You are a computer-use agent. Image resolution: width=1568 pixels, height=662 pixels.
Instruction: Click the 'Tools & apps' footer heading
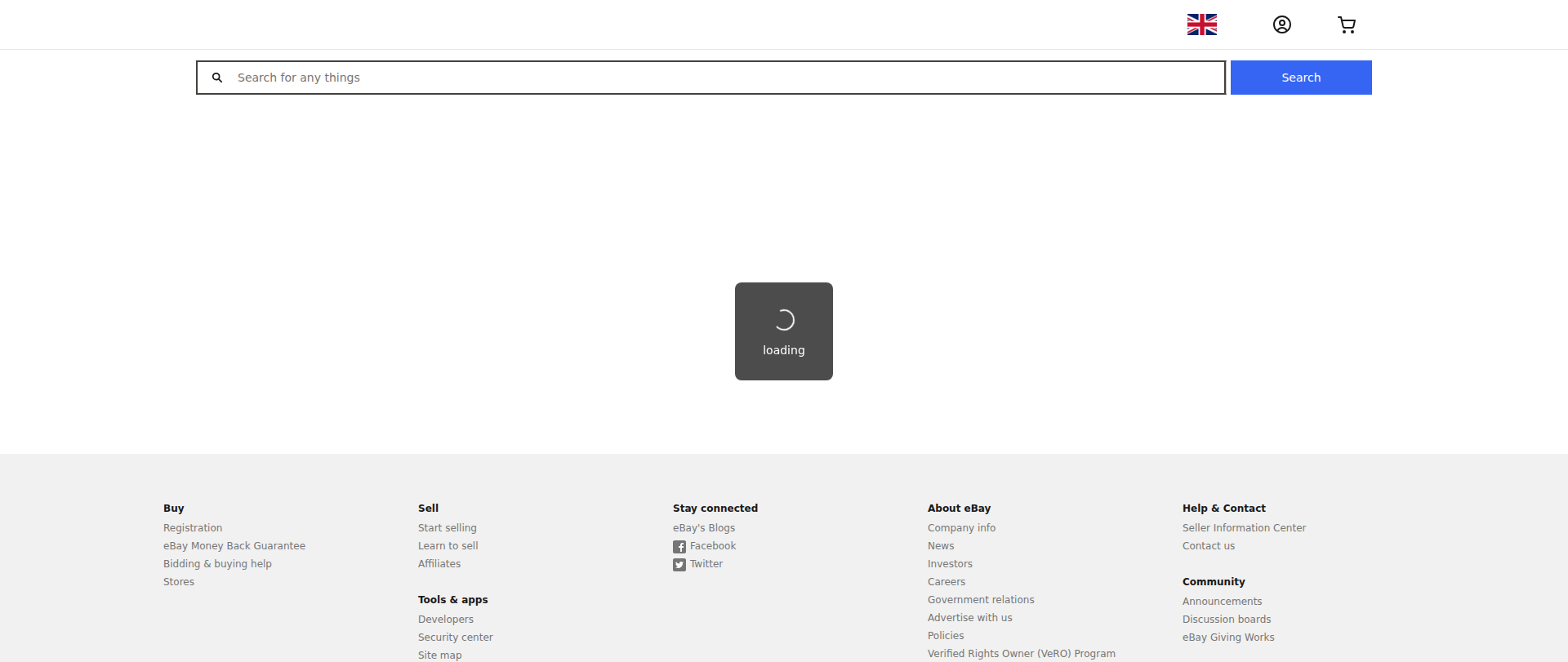[453, 600]
